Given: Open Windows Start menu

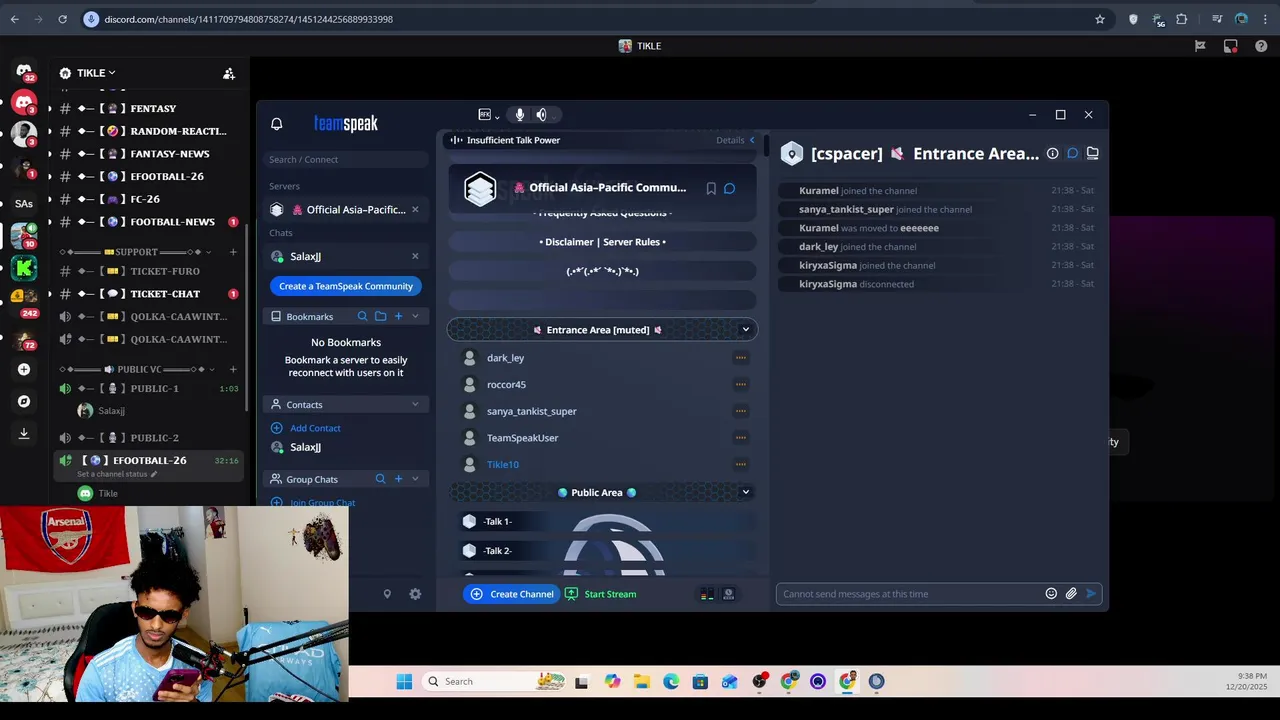Looking at the screenshot, I should pos(404,682).
